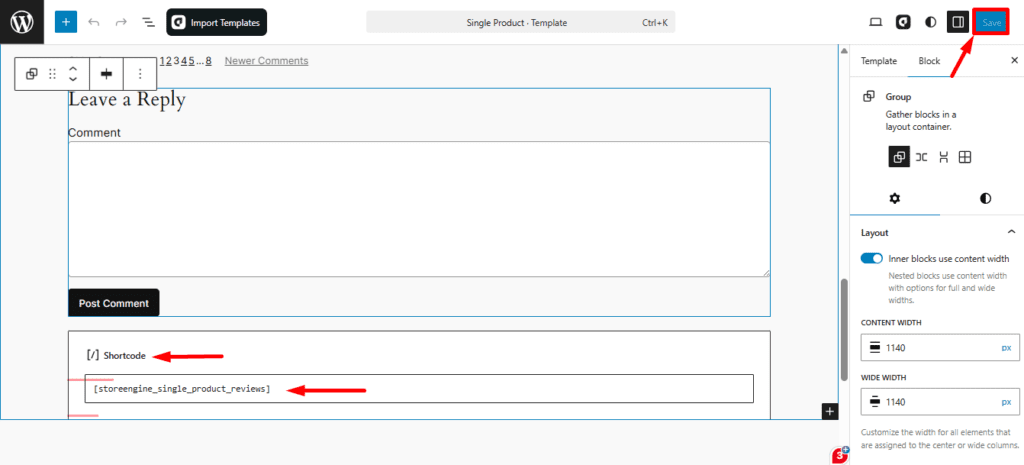Select the Grid variation icon

click(x=965, y=157)
